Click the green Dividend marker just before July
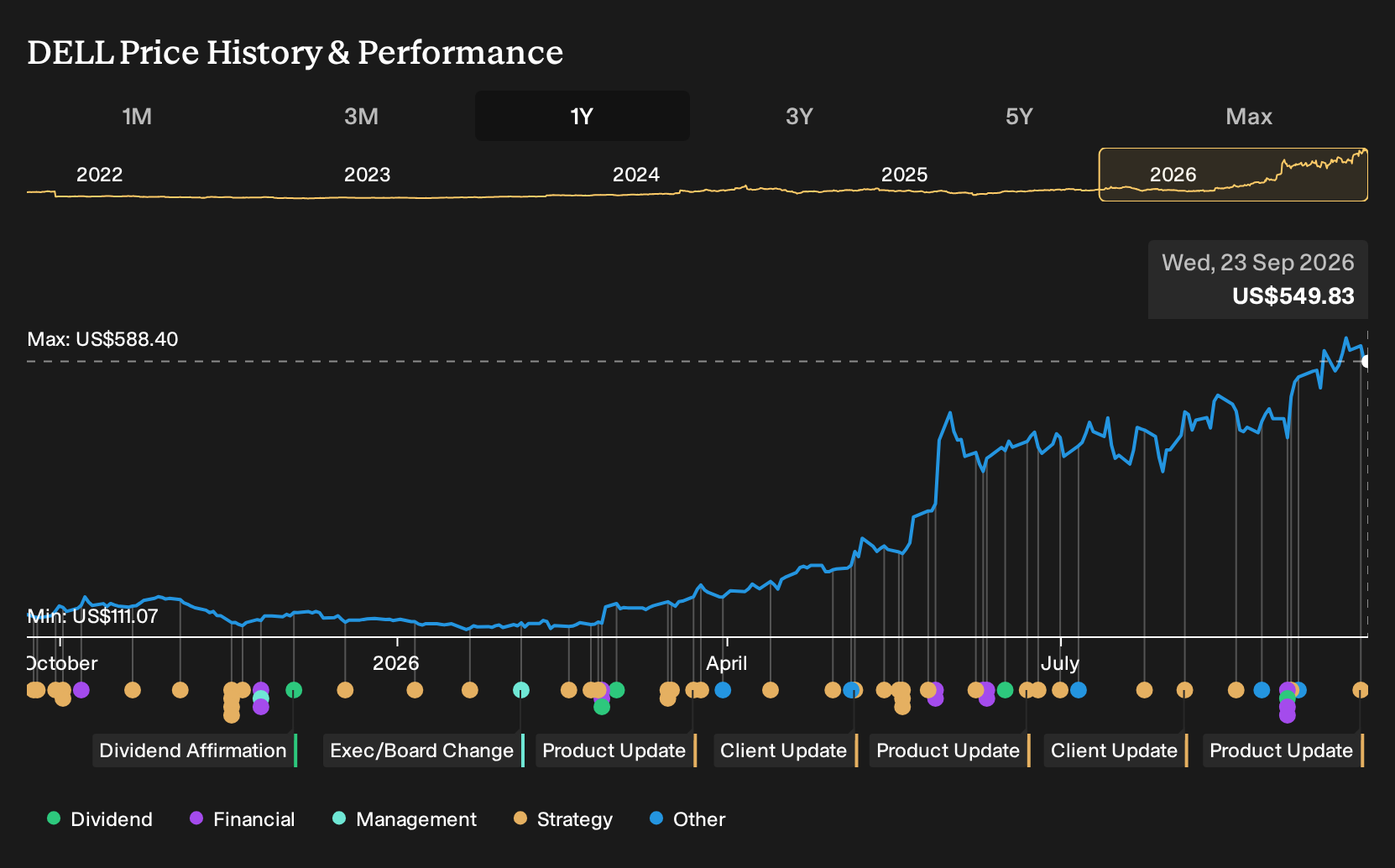The image size is (1395, 868). (1005, 690)
